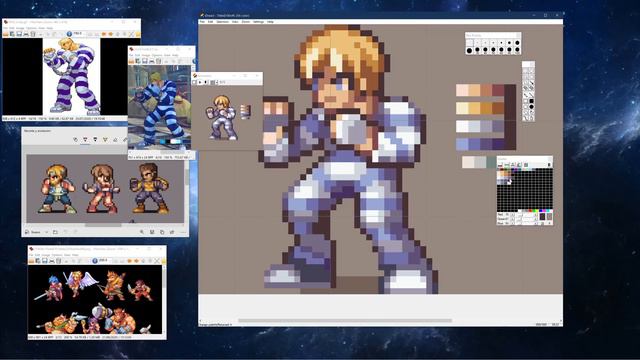Click the Delete trash icon in the top-left IrfanView window
This screenshot has height=360, width=640.
[33, 34]
